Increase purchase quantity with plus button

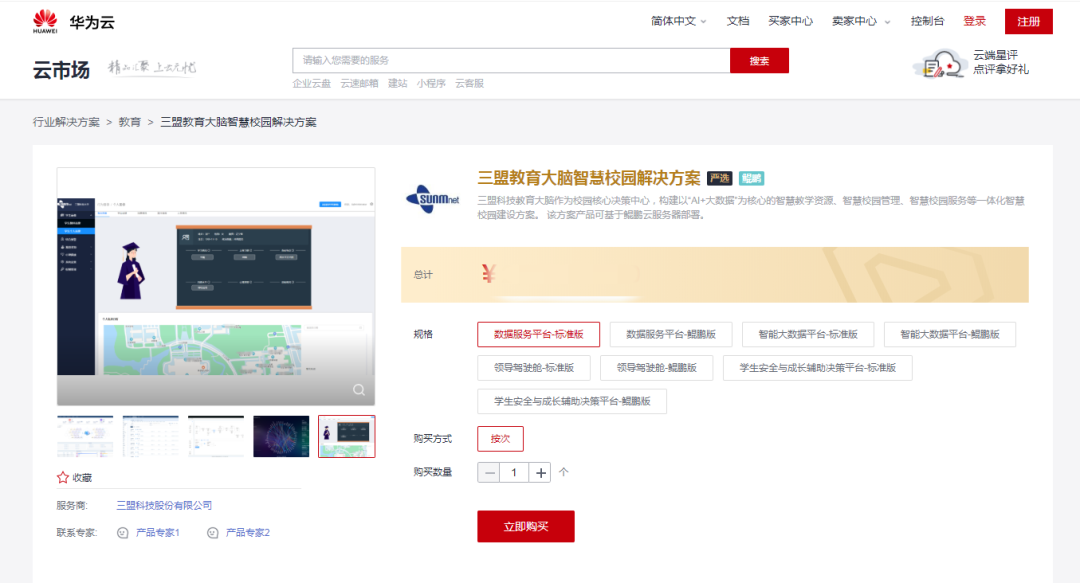[541, 472]
